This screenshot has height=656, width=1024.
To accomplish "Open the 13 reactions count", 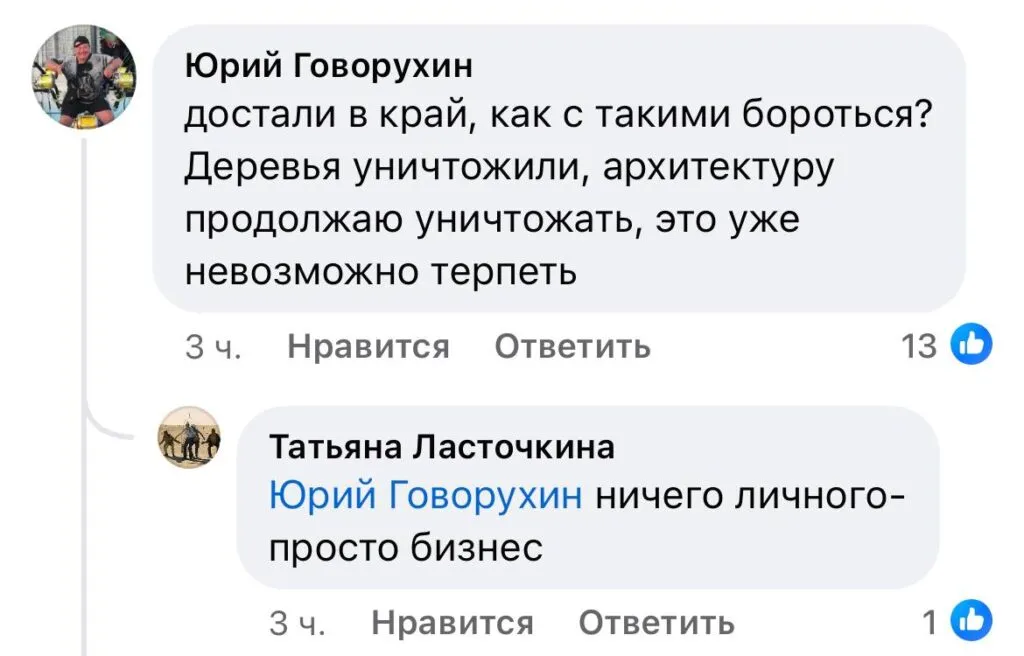I will pyautogui.click(x=918, y=347).
